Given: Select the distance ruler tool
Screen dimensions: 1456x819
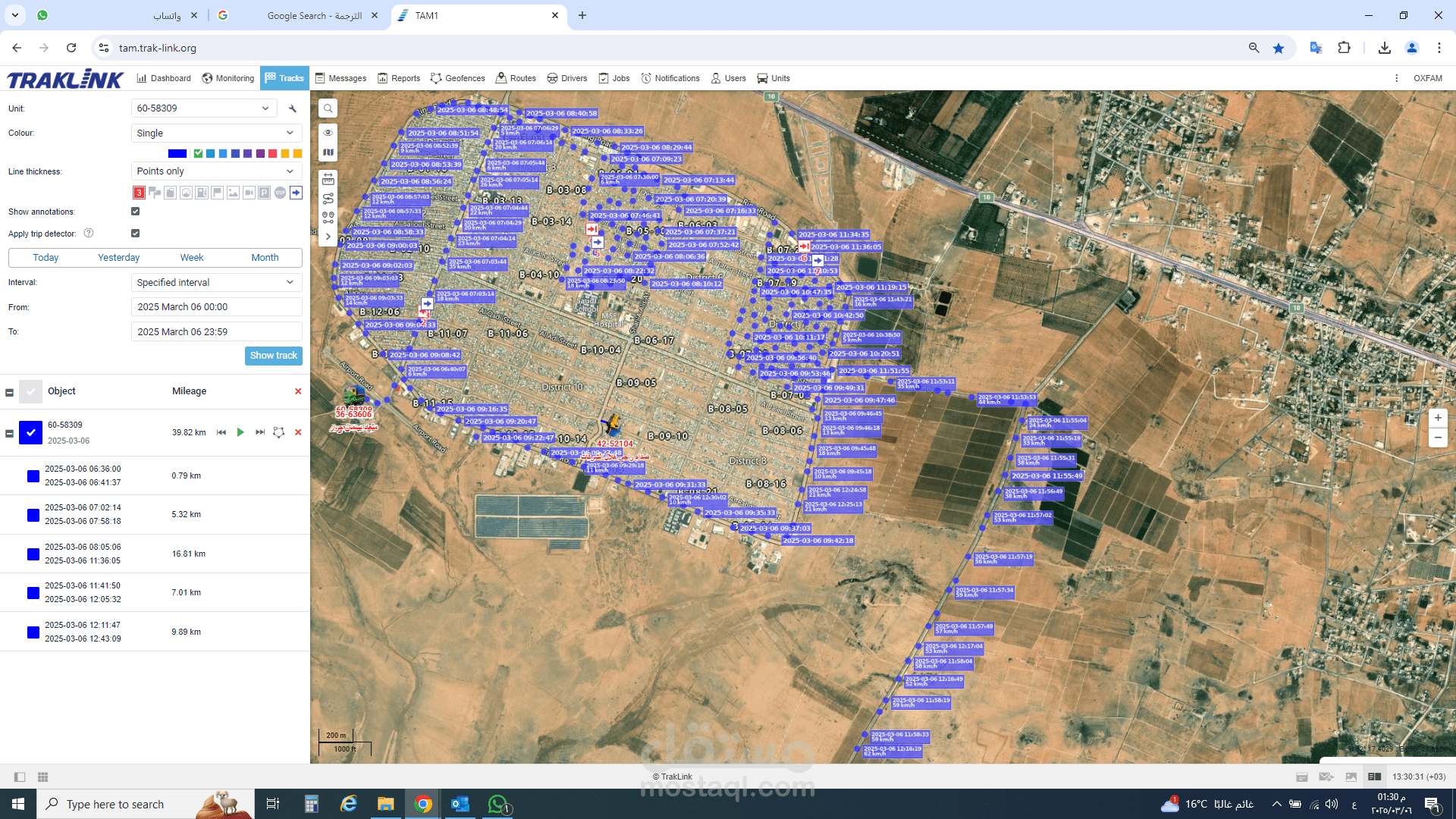Looking at the screenshot, I should [328, 180].
